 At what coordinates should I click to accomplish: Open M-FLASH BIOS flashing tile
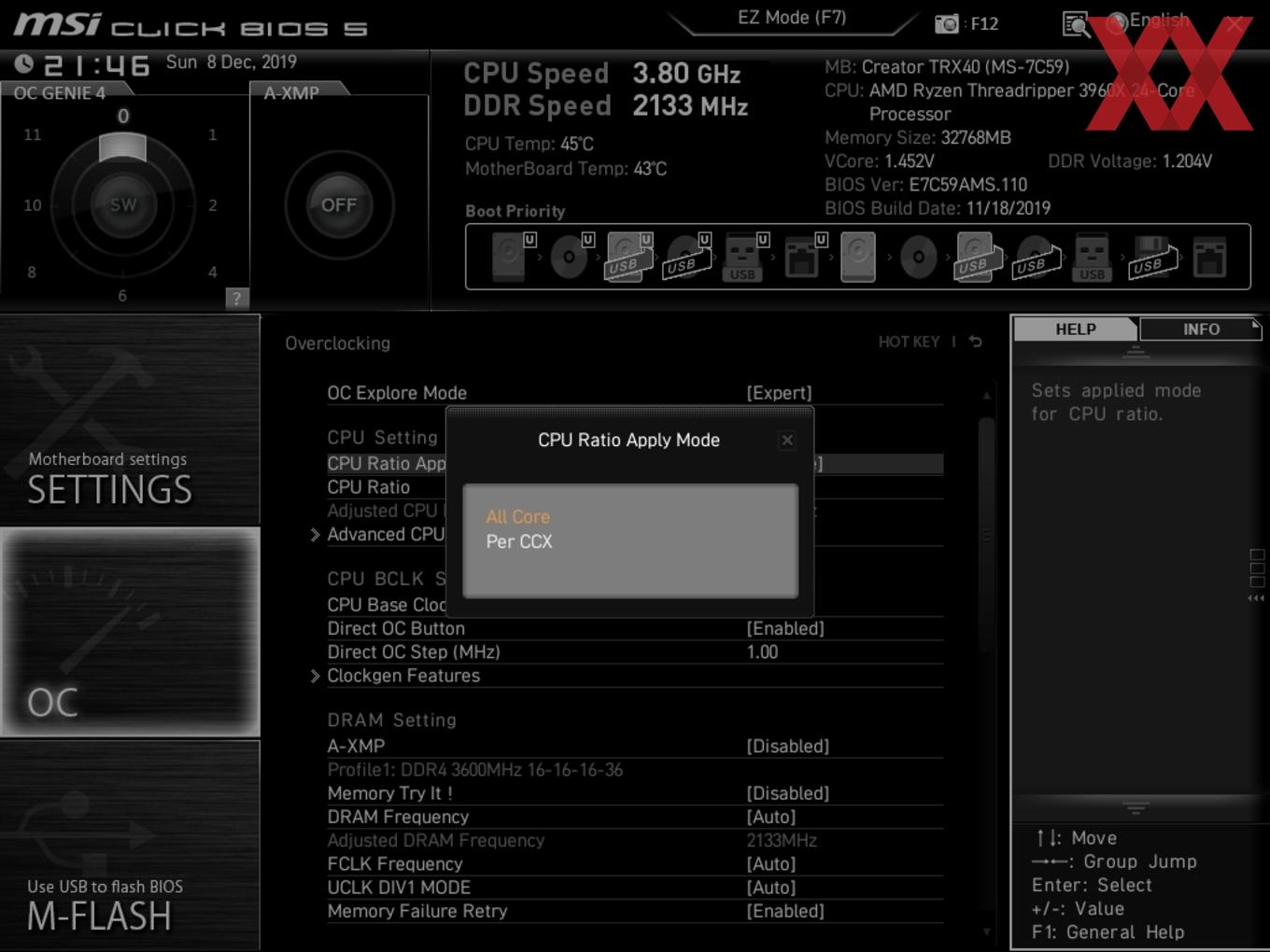coord(131,846)
